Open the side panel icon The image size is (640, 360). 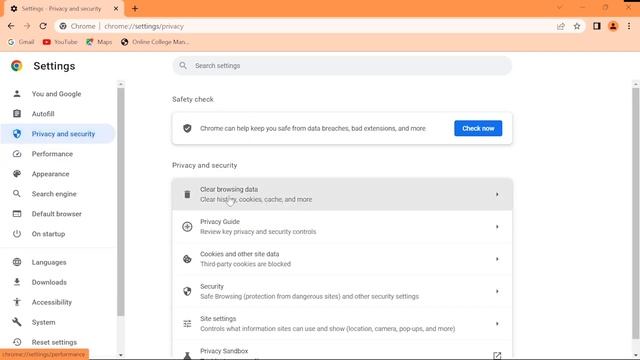[597, 26]
